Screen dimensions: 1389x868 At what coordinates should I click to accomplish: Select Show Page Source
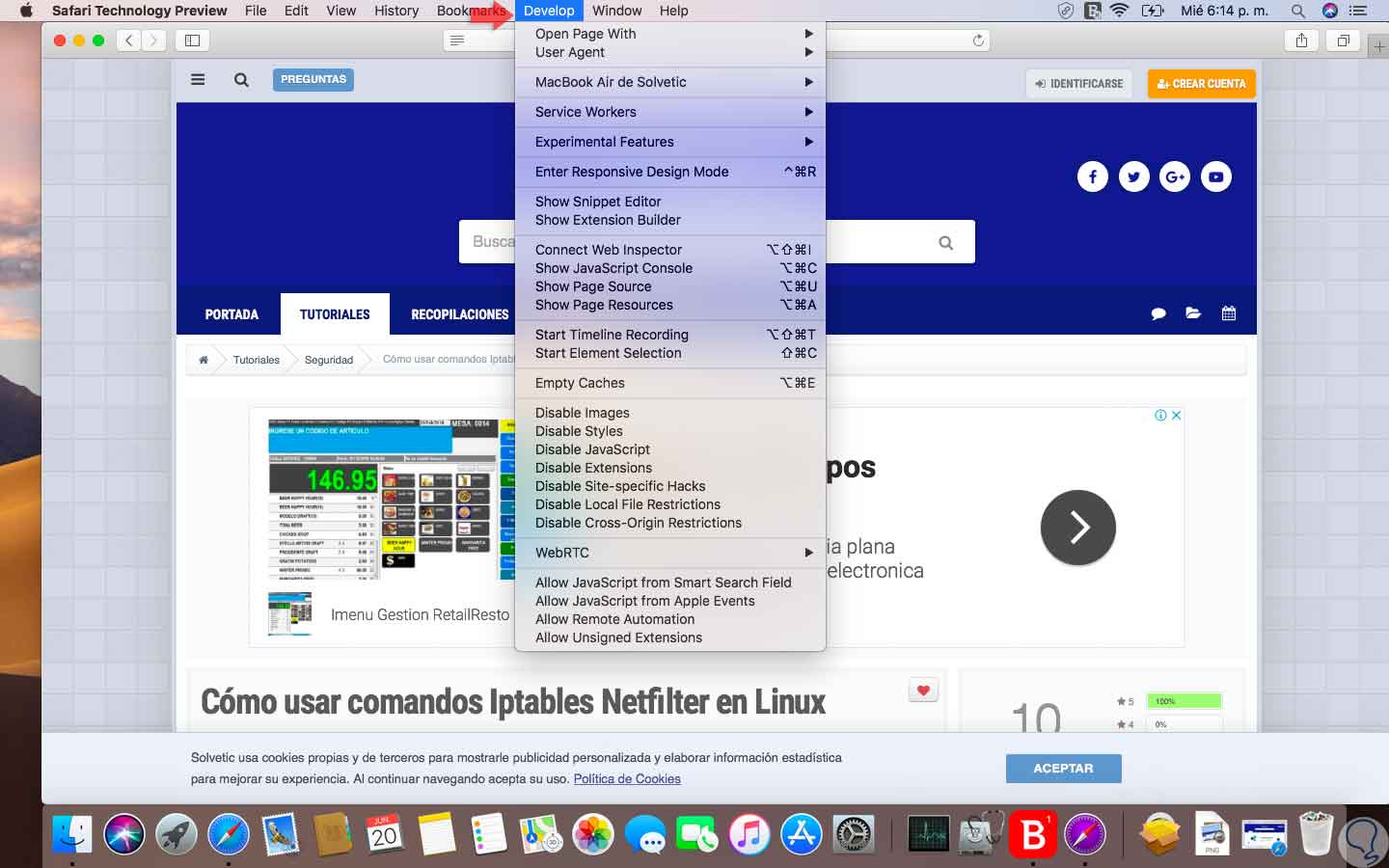[670, 286]
